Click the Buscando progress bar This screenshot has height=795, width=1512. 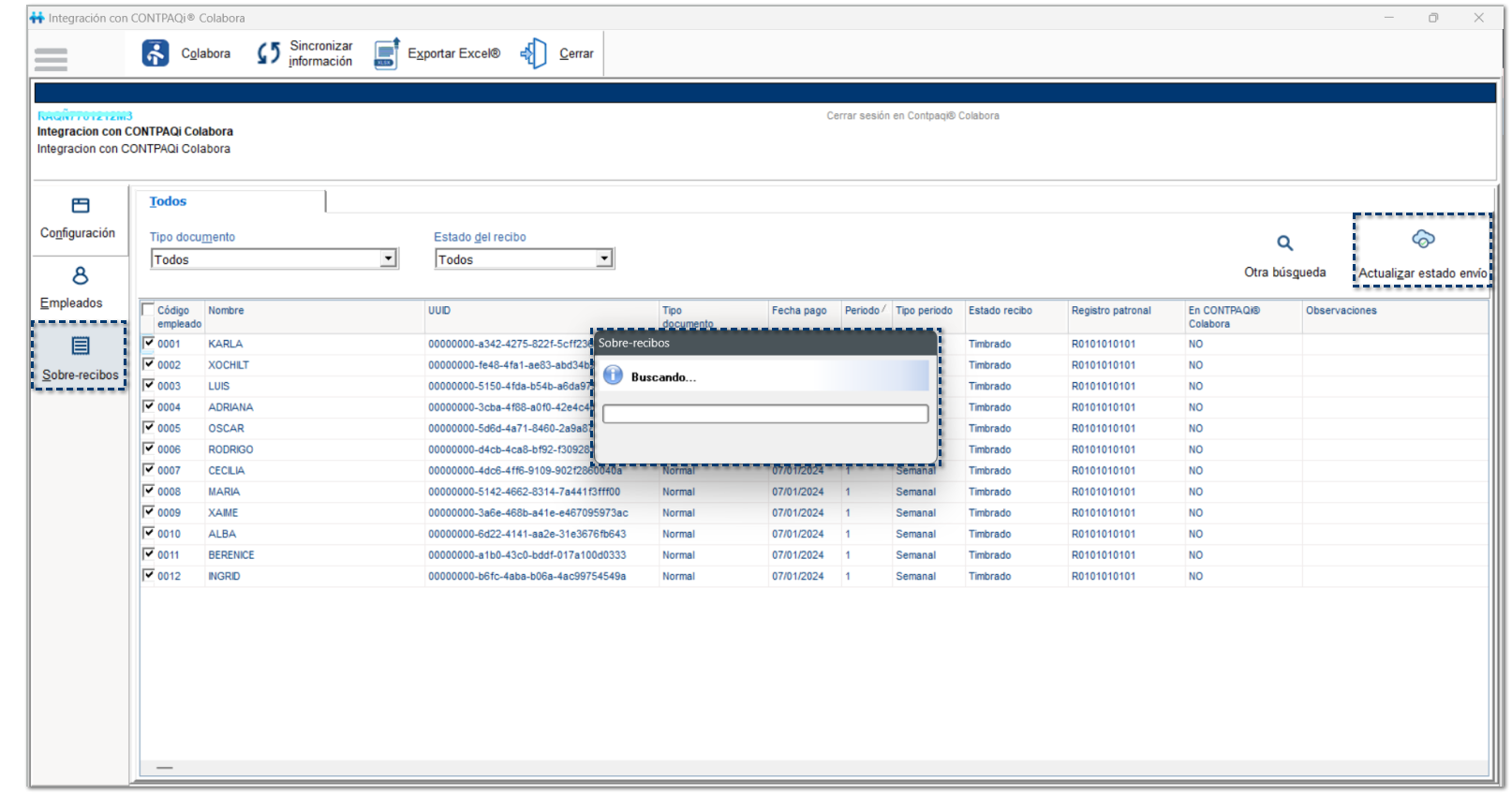[764, 414]
